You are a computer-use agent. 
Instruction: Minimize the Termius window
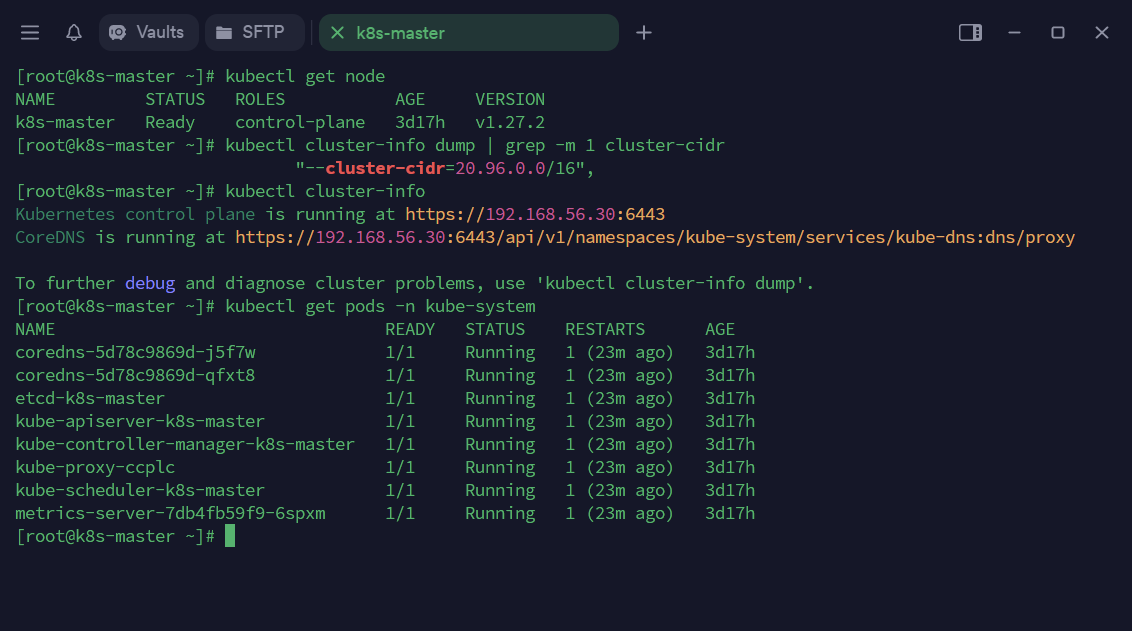pos(1014,33)
